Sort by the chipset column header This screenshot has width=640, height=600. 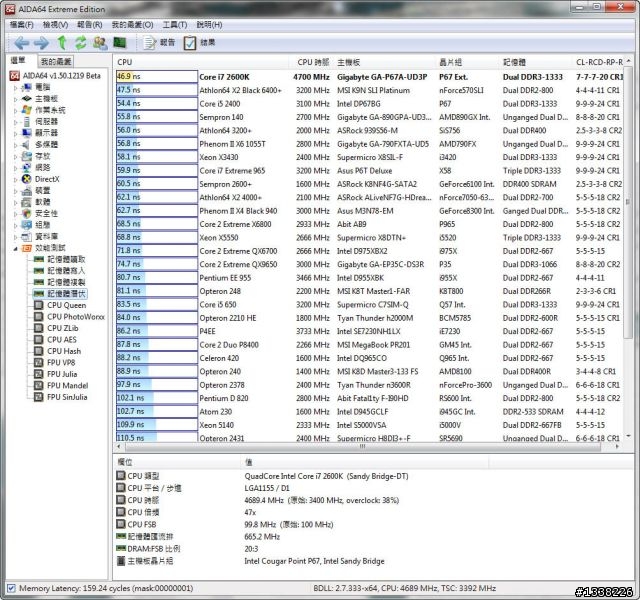click(x=468, y=62)
